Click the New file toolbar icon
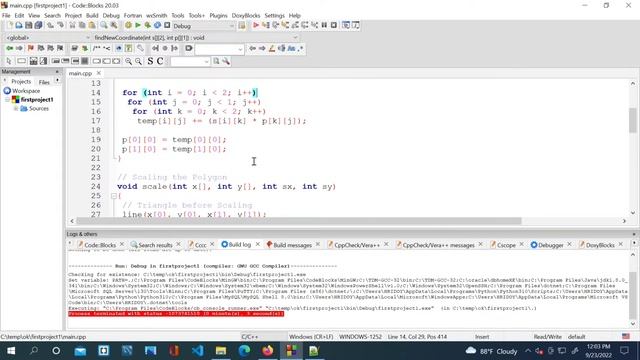Image resolution: width=640 pixels, height=360 pixels. click(10, 25)
